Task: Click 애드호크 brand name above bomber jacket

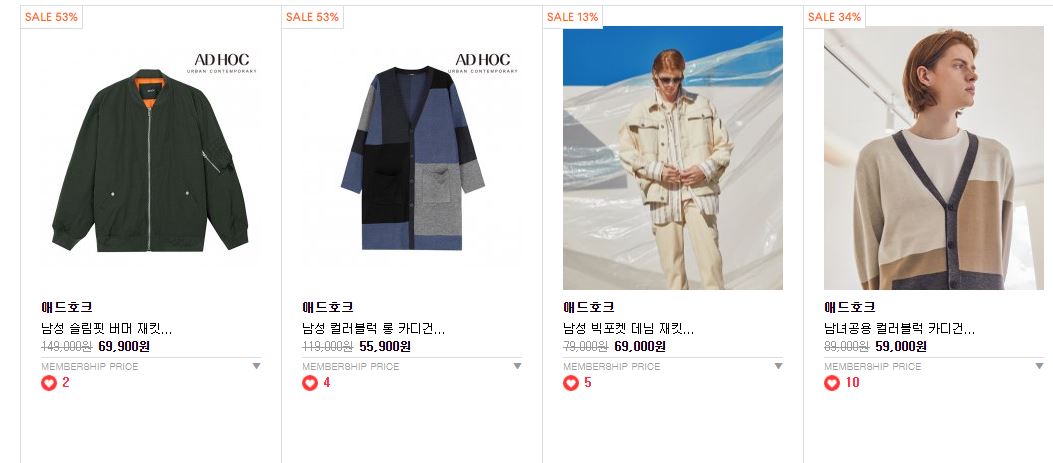Action: tap(66, 308)
